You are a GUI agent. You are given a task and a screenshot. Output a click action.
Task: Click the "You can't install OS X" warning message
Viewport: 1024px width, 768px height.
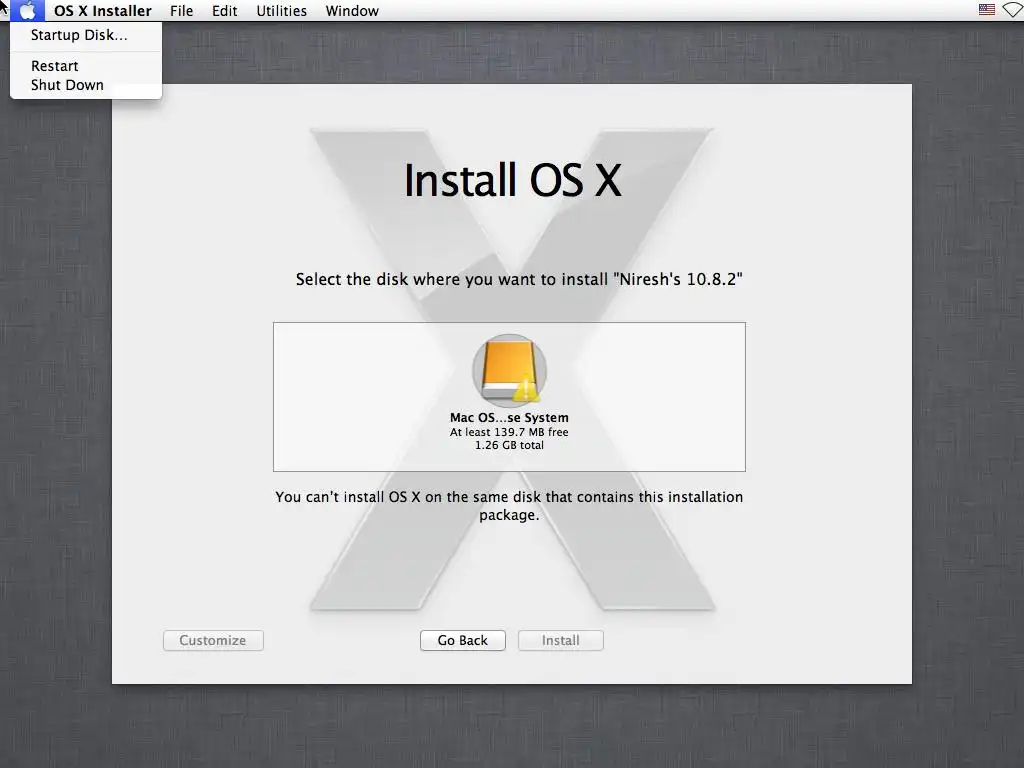[x=509, y=505]
